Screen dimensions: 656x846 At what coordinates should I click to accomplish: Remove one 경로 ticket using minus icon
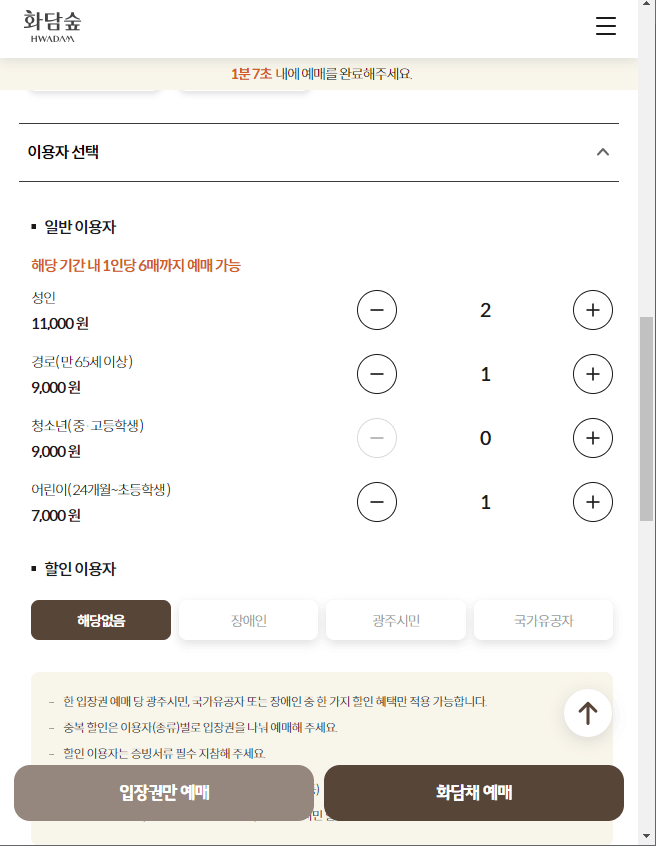(x=377, y=374)
